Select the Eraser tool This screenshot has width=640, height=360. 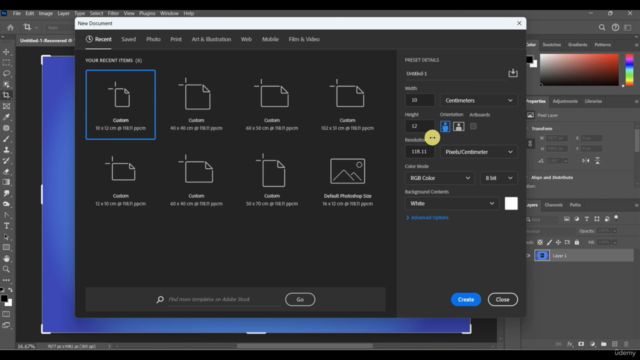[7, 171]
